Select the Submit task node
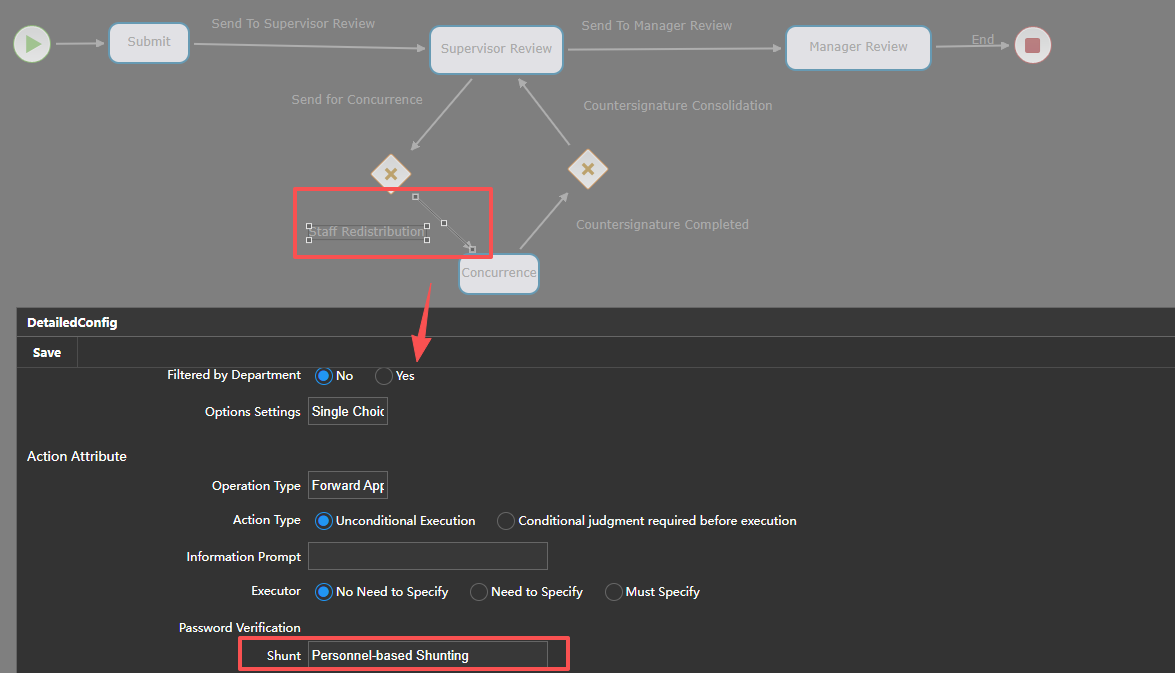This screenshot has width=1175, height=673. (149, 43)
